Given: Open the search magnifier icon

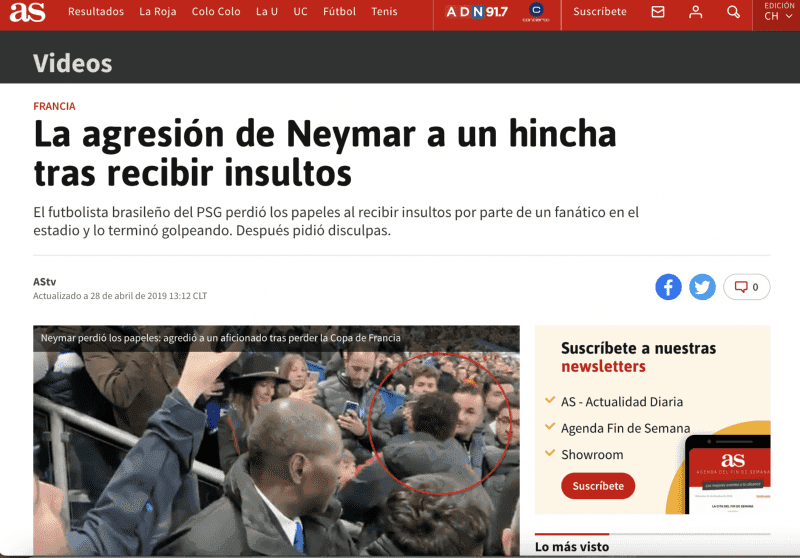Looking at the screenshot, I should [x=733, y=12].
